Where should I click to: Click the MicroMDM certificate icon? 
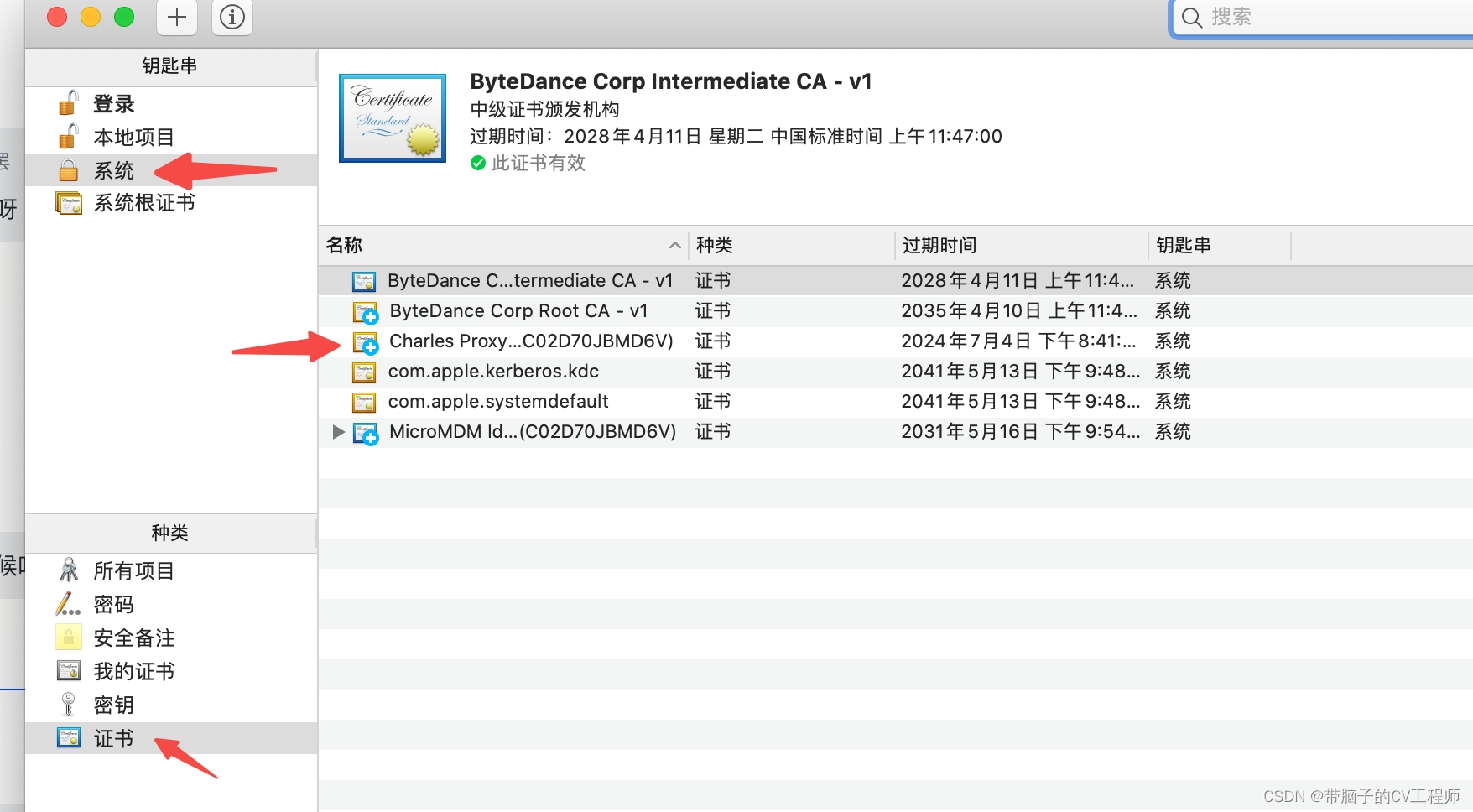(365, 433)
